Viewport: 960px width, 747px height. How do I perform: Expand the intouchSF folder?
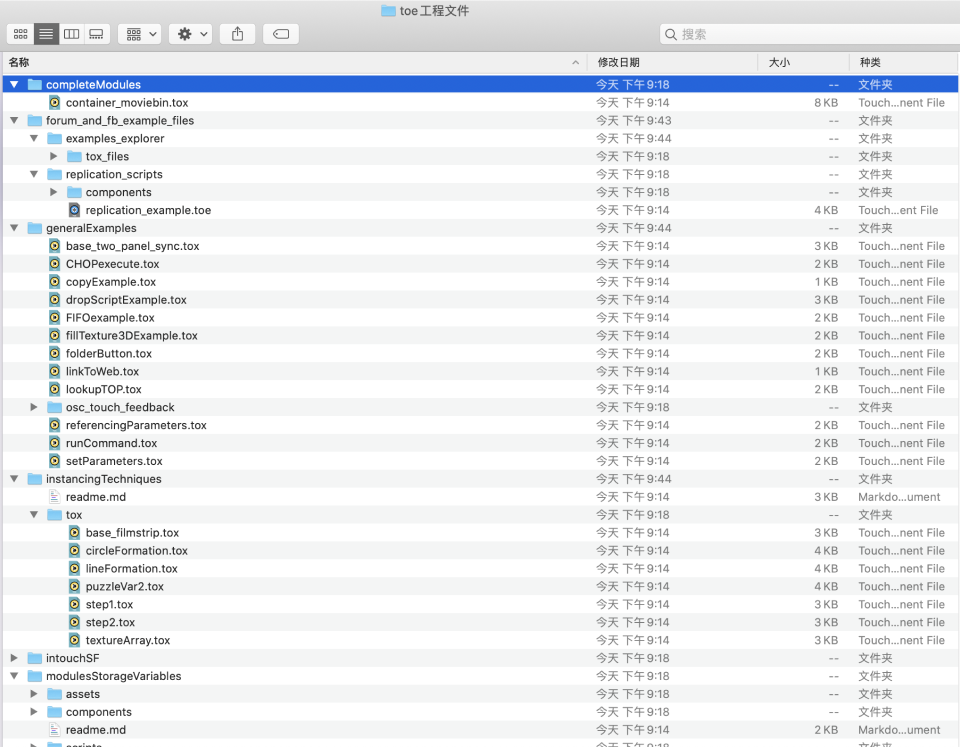[14, 658]
